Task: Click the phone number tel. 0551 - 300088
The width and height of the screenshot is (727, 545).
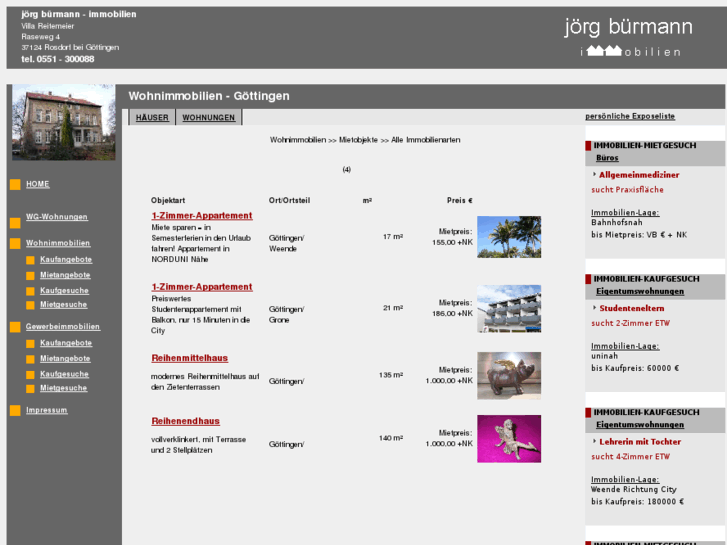Action: [57, 59]
